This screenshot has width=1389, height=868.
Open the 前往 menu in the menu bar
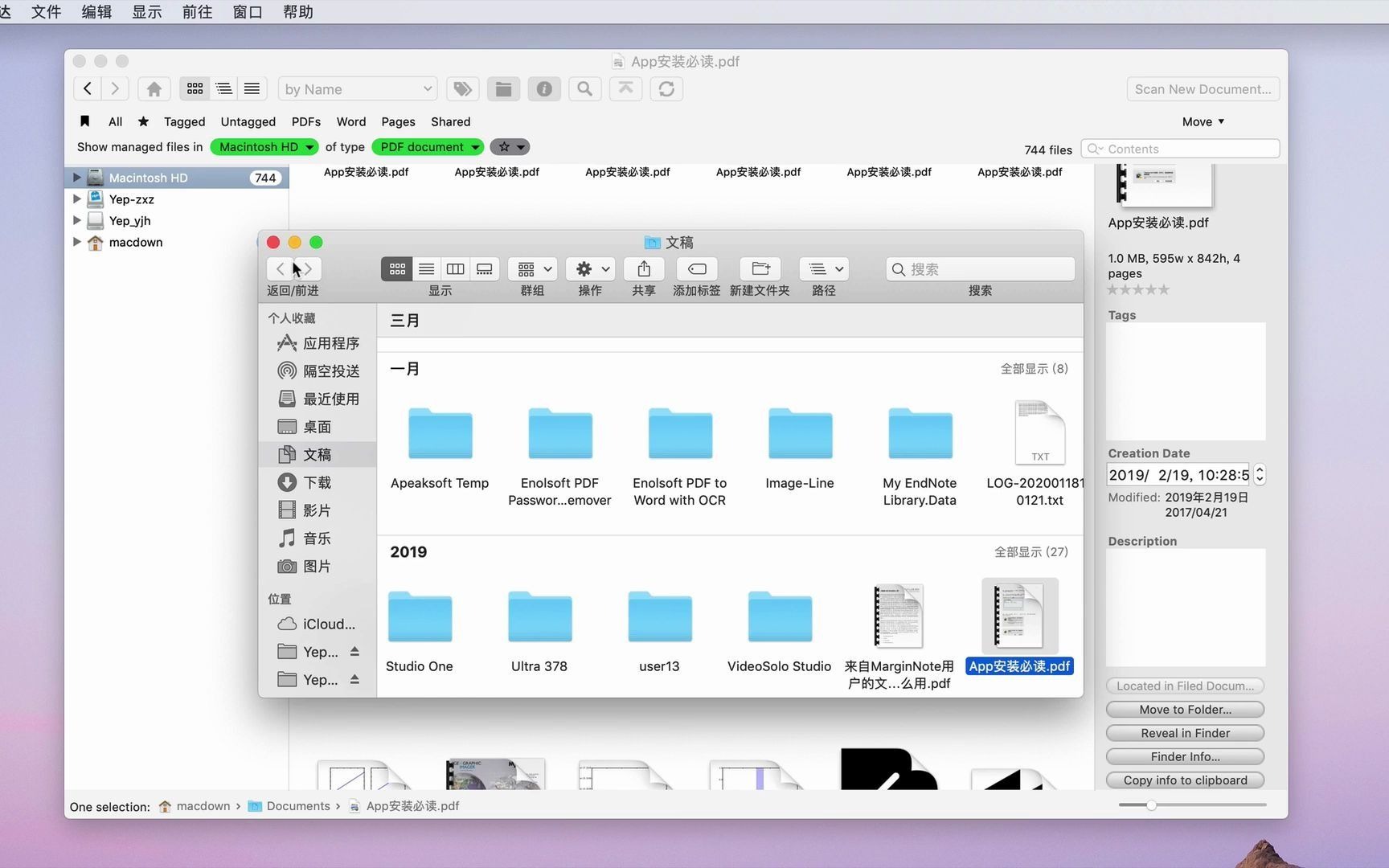196,11
